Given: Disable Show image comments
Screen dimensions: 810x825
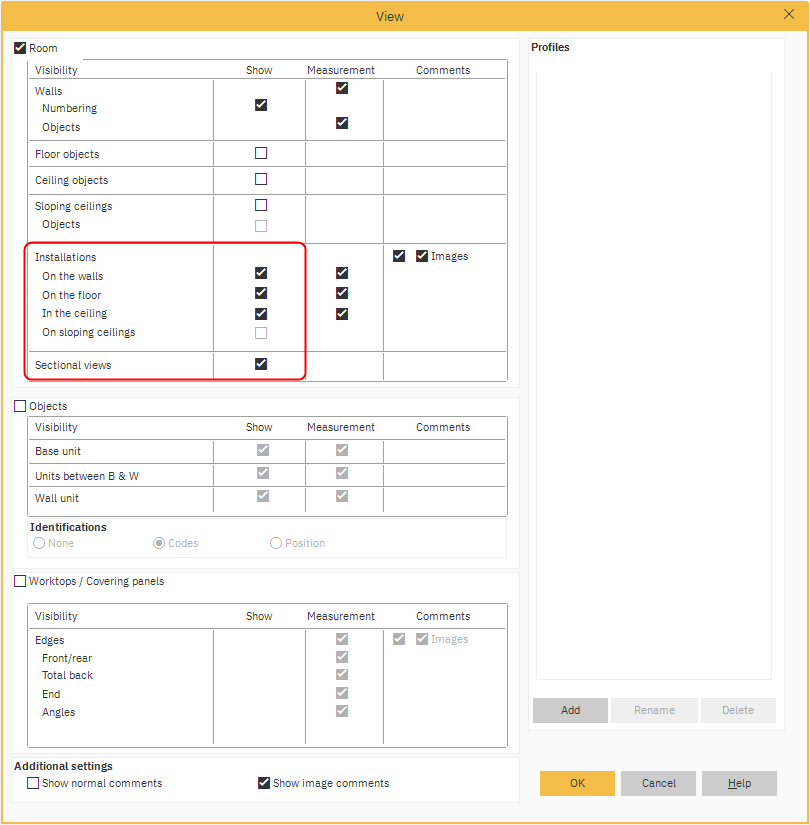Looking at the screenshot, I should (265, 783).
